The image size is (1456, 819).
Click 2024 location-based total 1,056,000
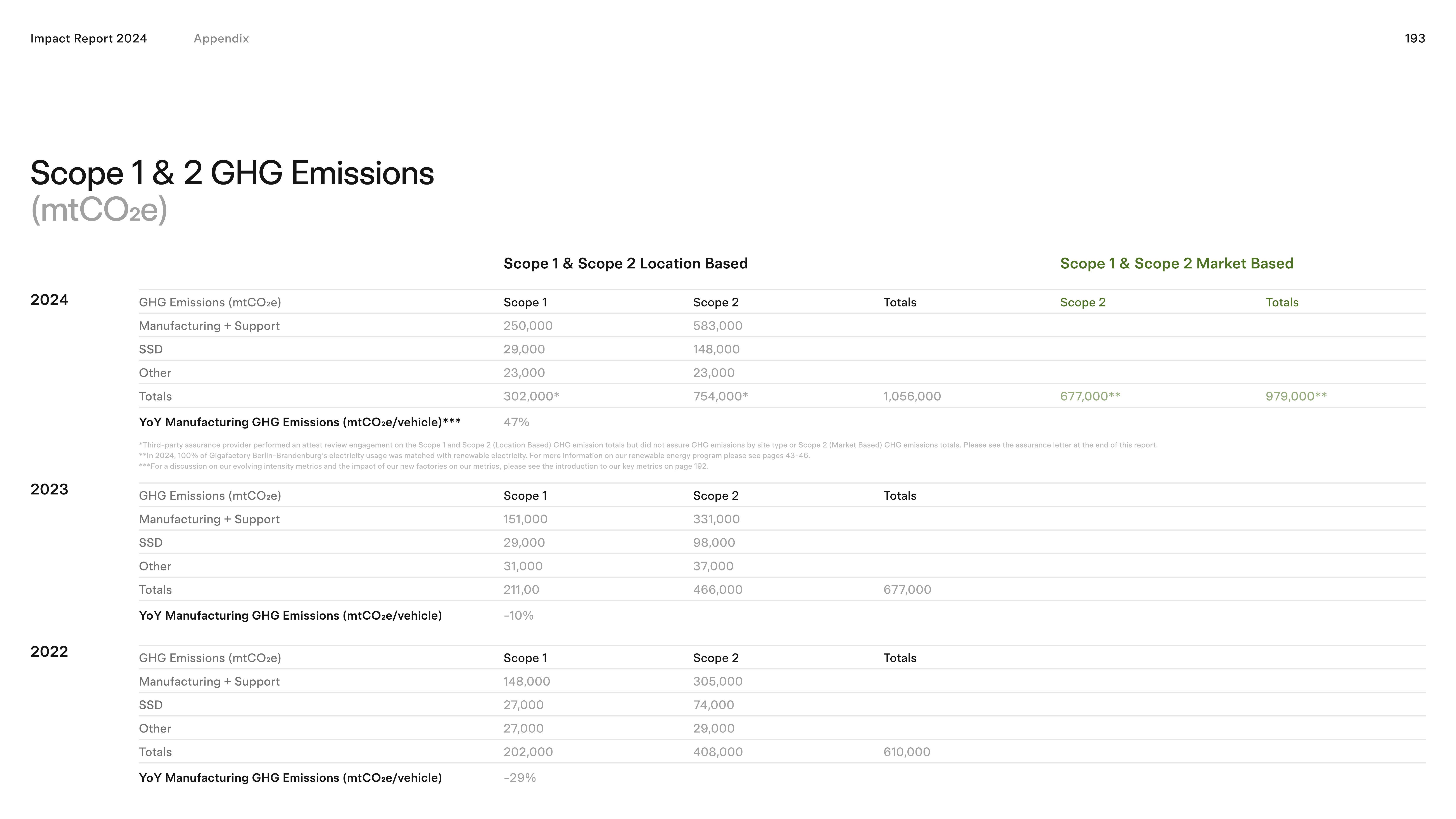912,396
